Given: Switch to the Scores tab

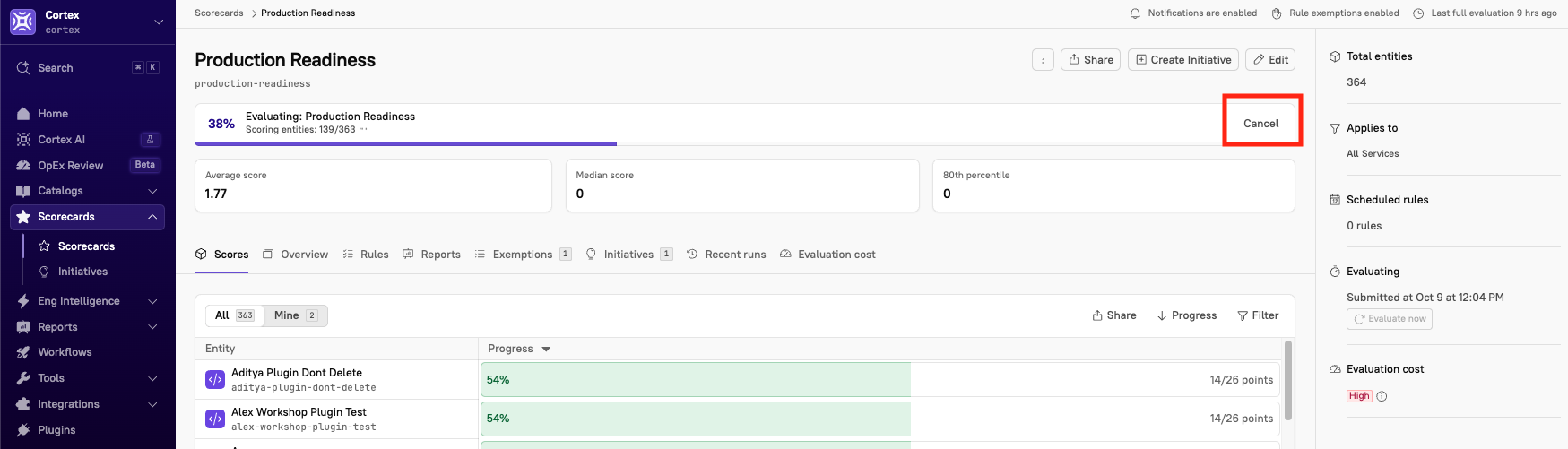Looking at the screenshot, I should tap(222, 255).
